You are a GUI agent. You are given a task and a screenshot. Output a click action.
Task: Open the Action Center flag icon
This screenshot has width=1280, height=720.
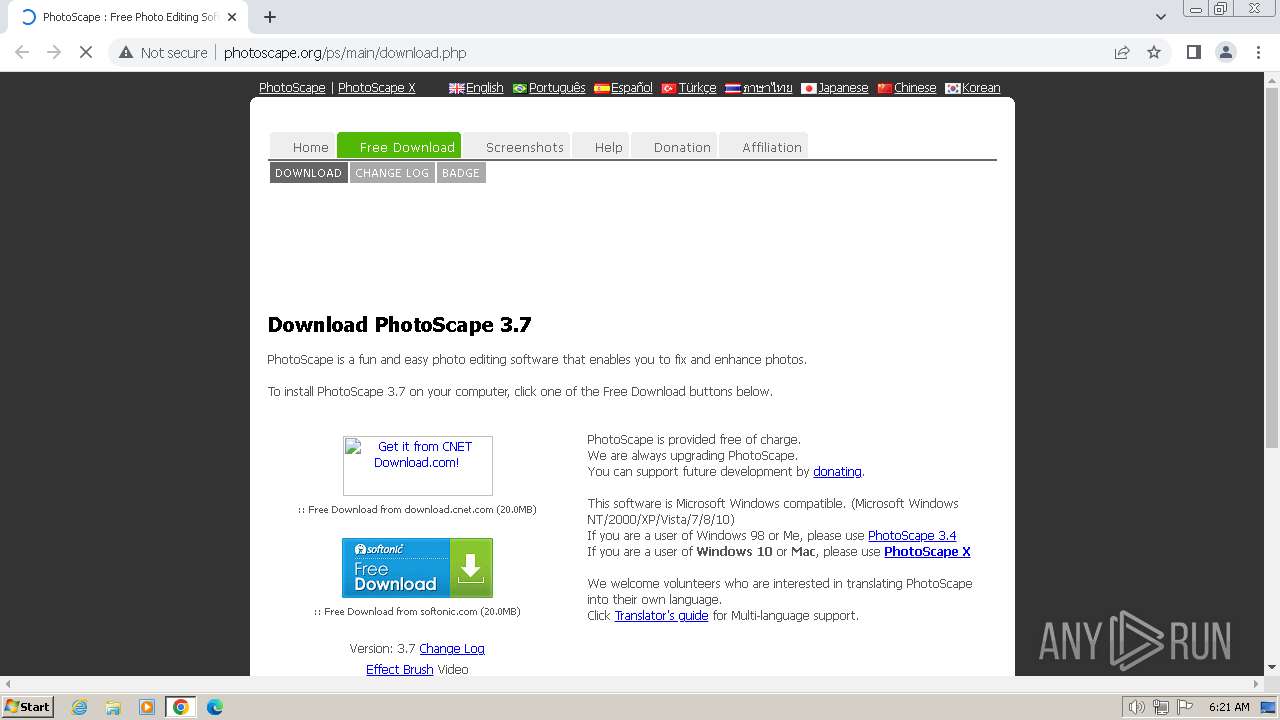[1184, 707]
